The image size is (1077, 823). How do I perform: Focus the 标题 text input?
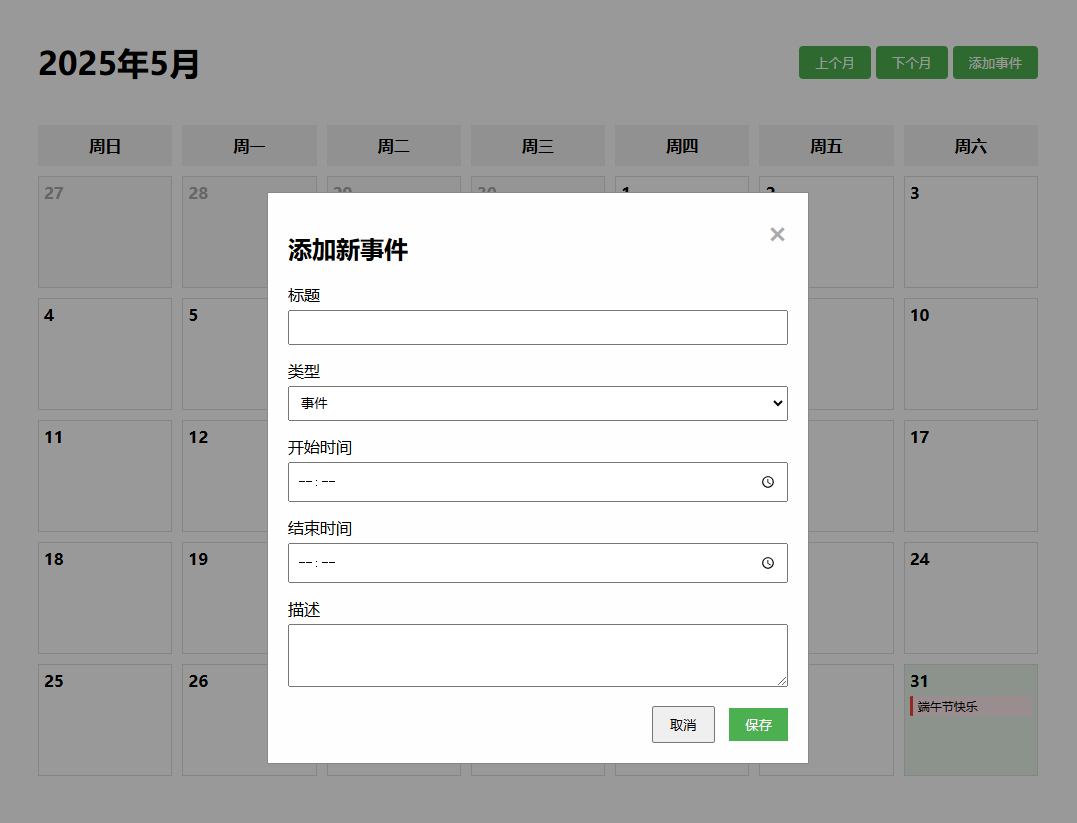point(538,327)
